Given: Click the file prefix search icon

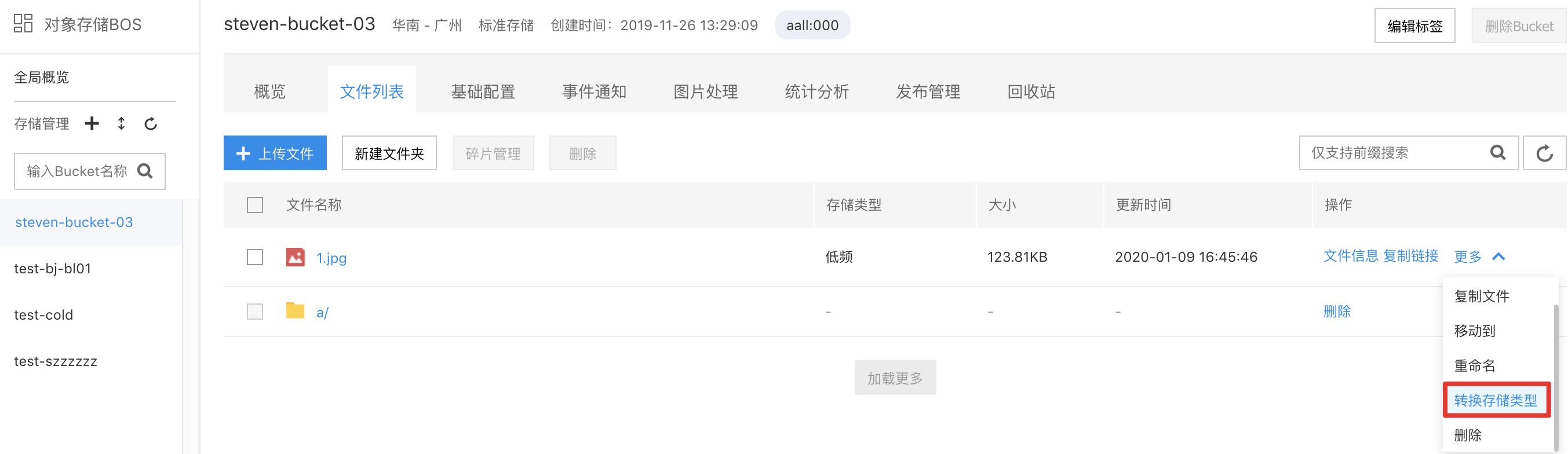Looking at the screenshot, I should (1498, 152).
